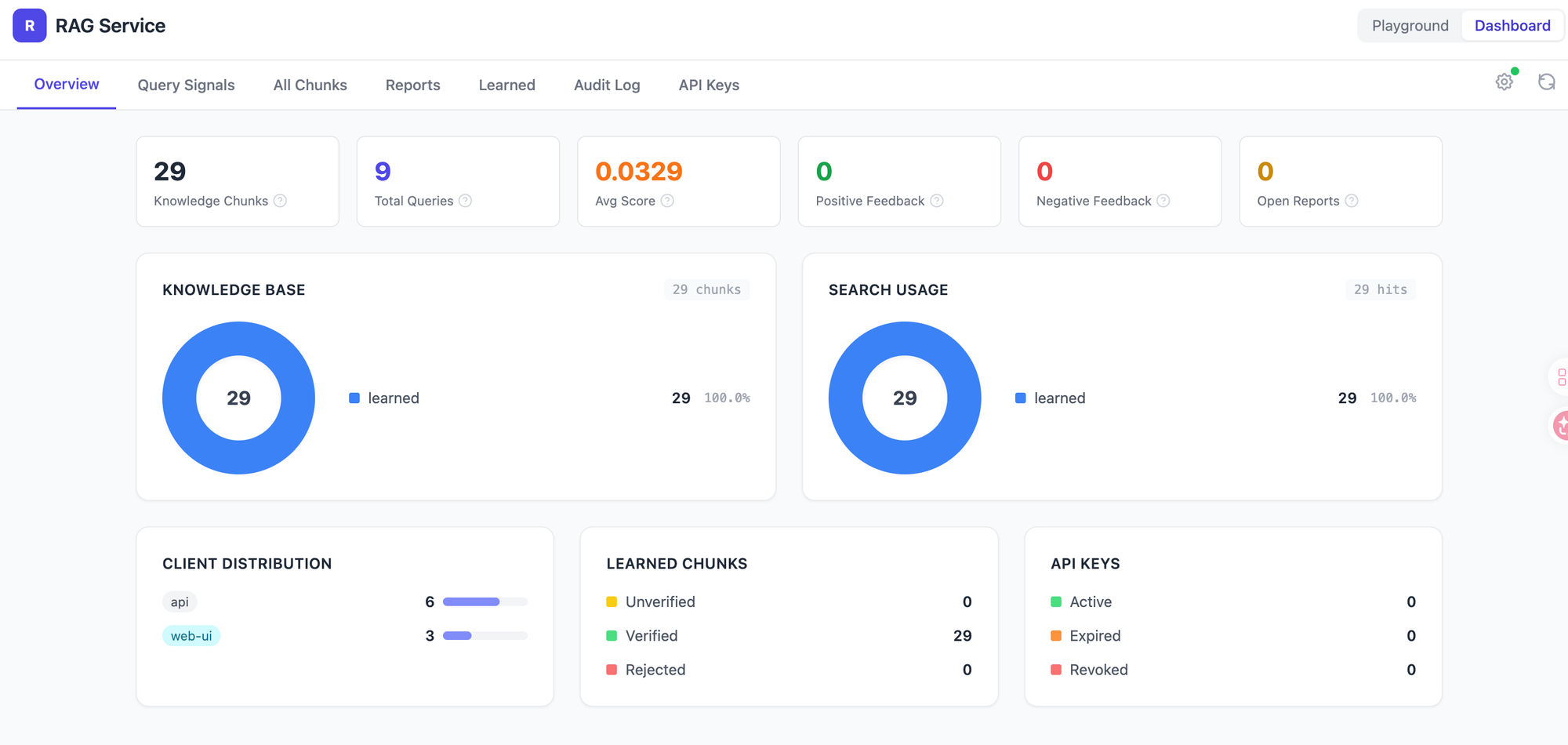The image size is (1568, 745).
Task: Click the help icon beside Negative Feedback
Action: click(x=1162, y=201)
